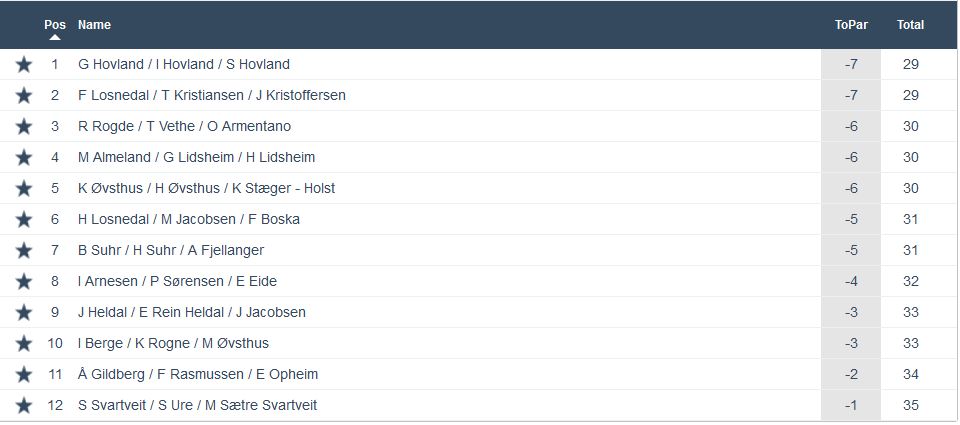This screenshot has height=425, width=960.
Task: Sort leaderboard by Pos column
Action: [x=55, y=24]
